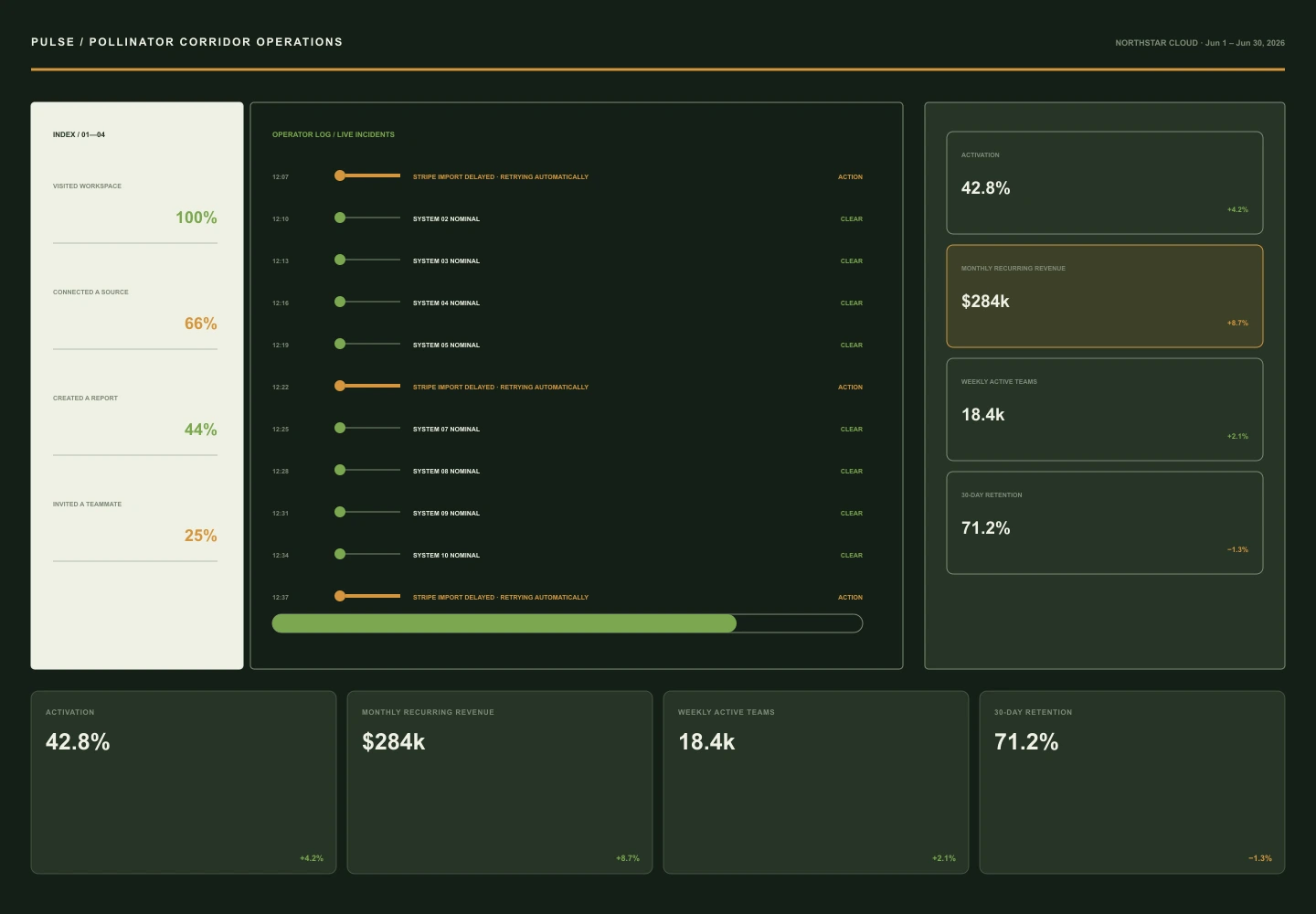Image resolution: width=1316 pixels, height=914 pixels.
Task: Click the 66% funnel value
Action: coord(201,324)
